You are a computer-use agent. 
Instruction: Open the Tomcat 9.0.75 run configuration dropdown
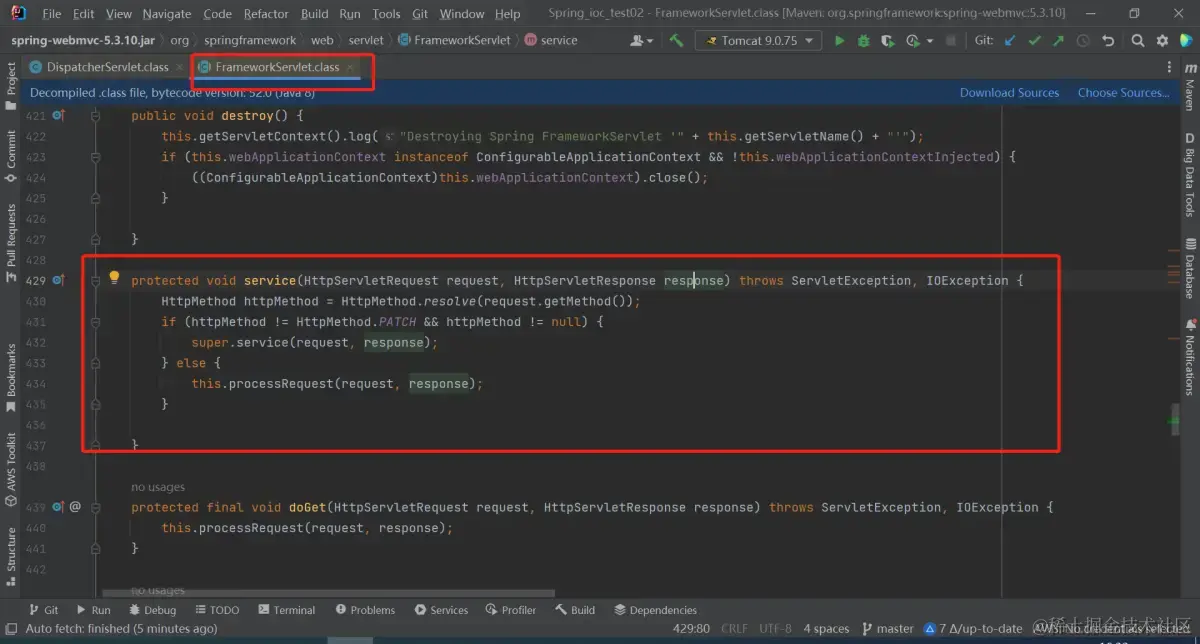(x=759, y=40)
